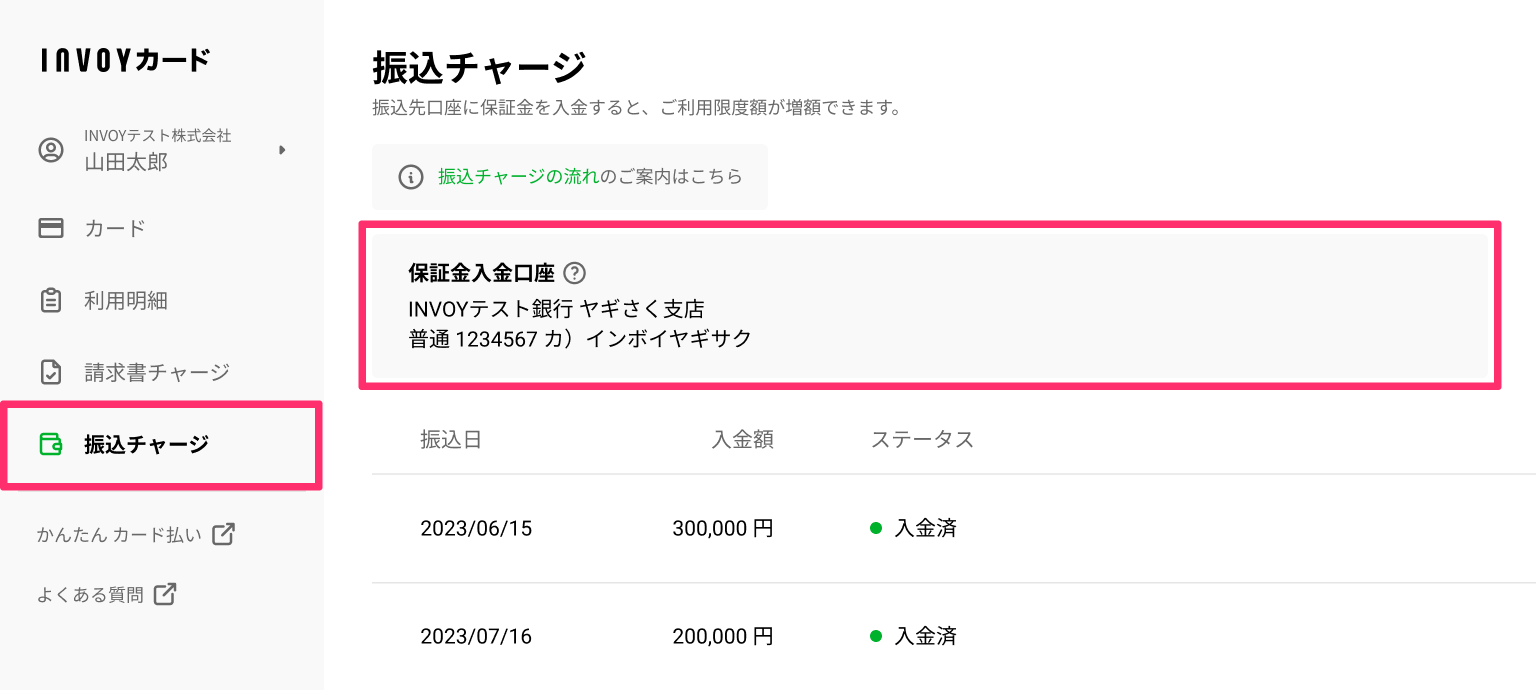Screen dimensions: 1536x690
Task: Click the amount 300,000 円
Action: pos(723,528)
